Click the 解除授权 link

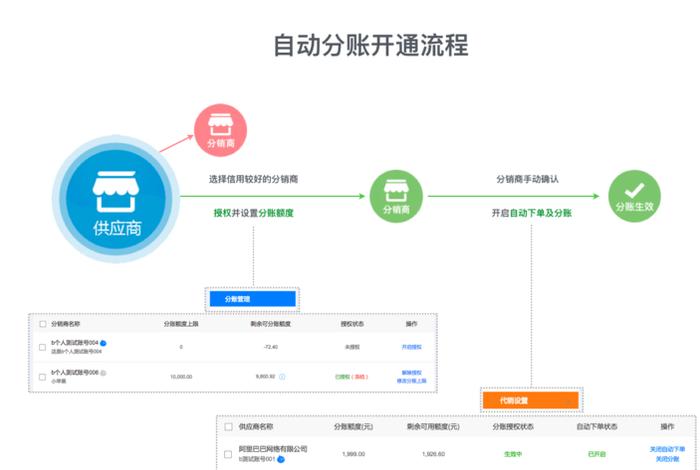[x=412, y=373]
